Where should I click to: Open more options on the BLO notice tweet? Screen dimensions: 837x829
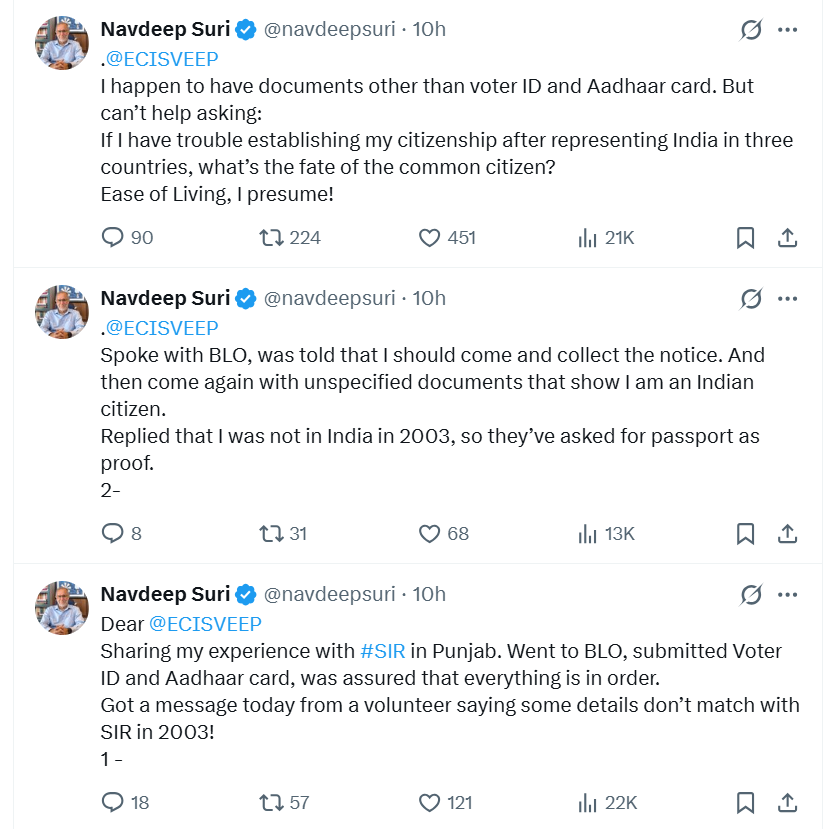click(787, 298)
